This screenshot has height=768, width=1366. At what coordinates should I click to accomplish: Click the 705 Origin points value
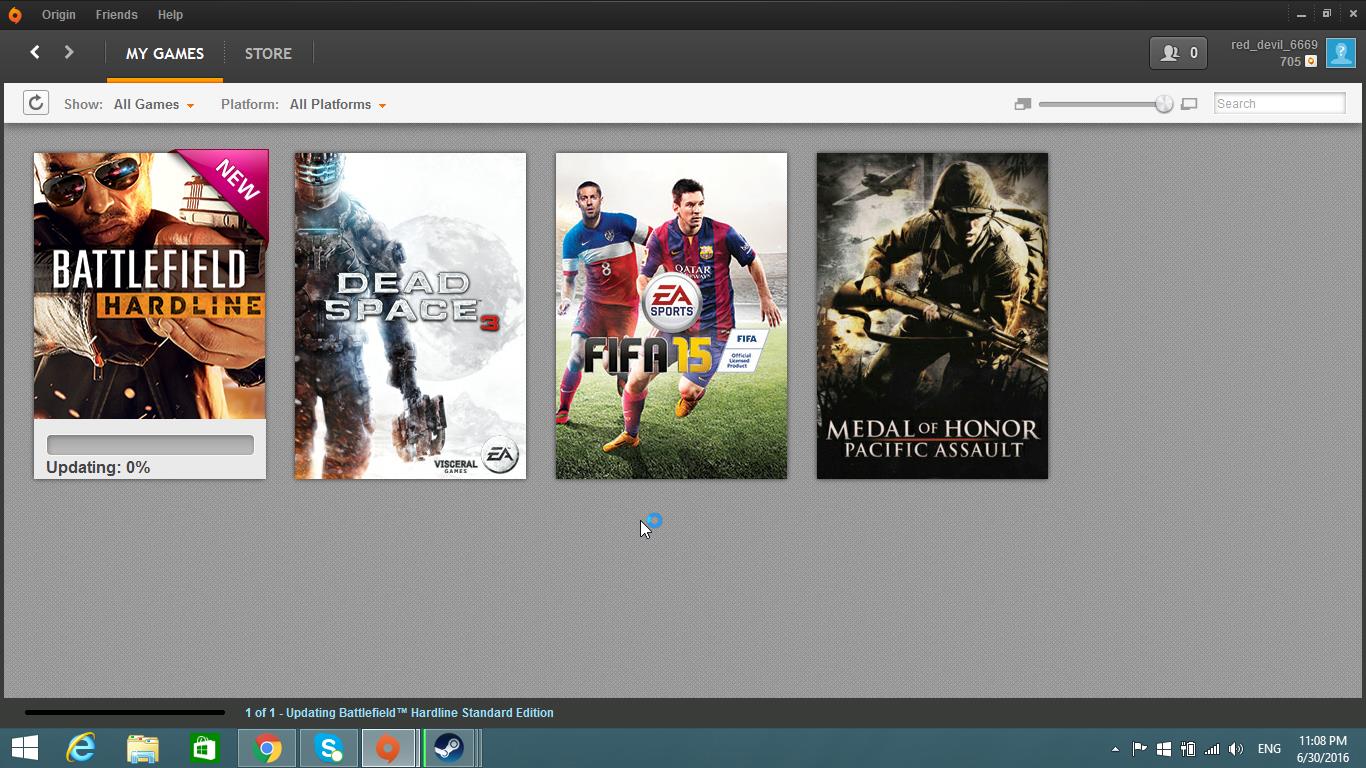(x=1290, y=62)
